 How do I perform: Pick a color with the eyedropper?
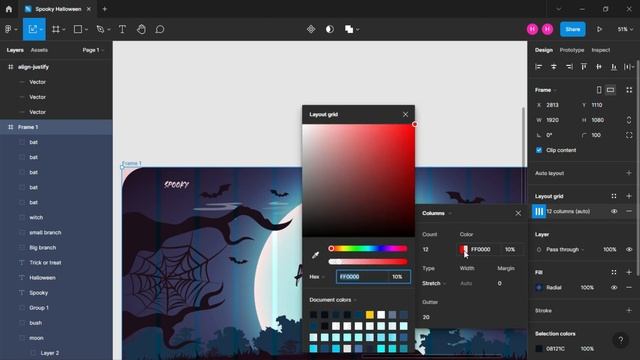[x=315, y=255]
